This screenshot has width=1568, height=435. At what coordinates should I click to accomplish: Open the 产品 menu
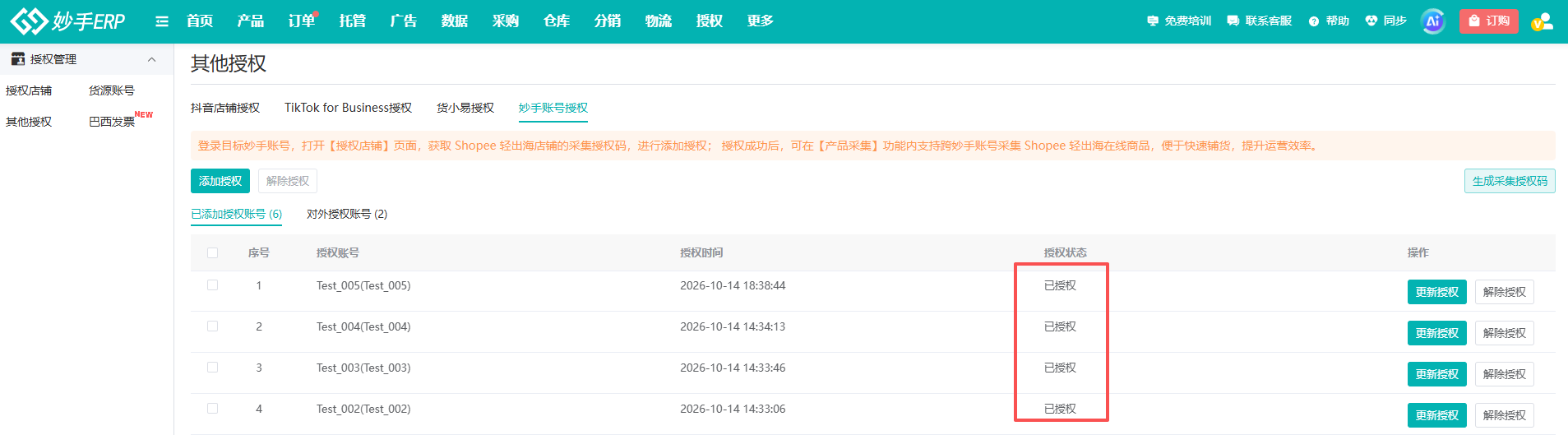(x=251, y=21)
